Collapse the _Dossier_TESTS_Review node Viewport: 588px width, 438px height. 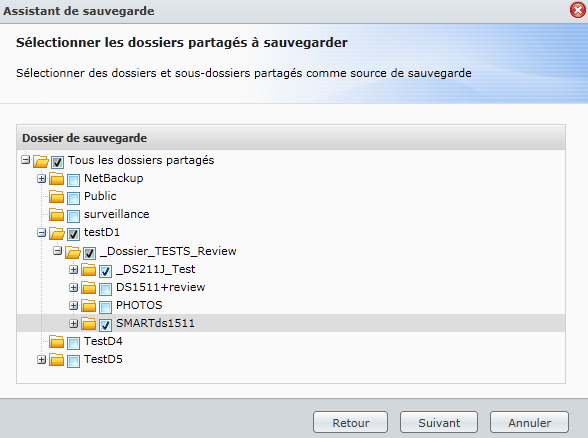[x=57, y=250]
